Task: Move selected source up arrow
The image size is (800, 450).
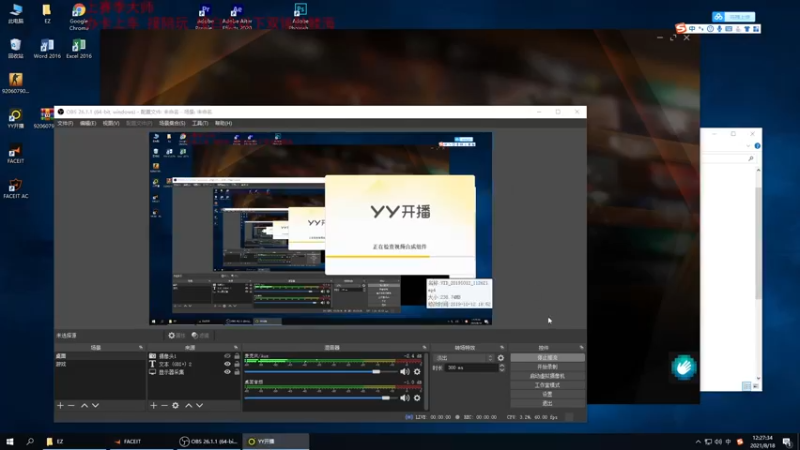Action: (188, 405)
